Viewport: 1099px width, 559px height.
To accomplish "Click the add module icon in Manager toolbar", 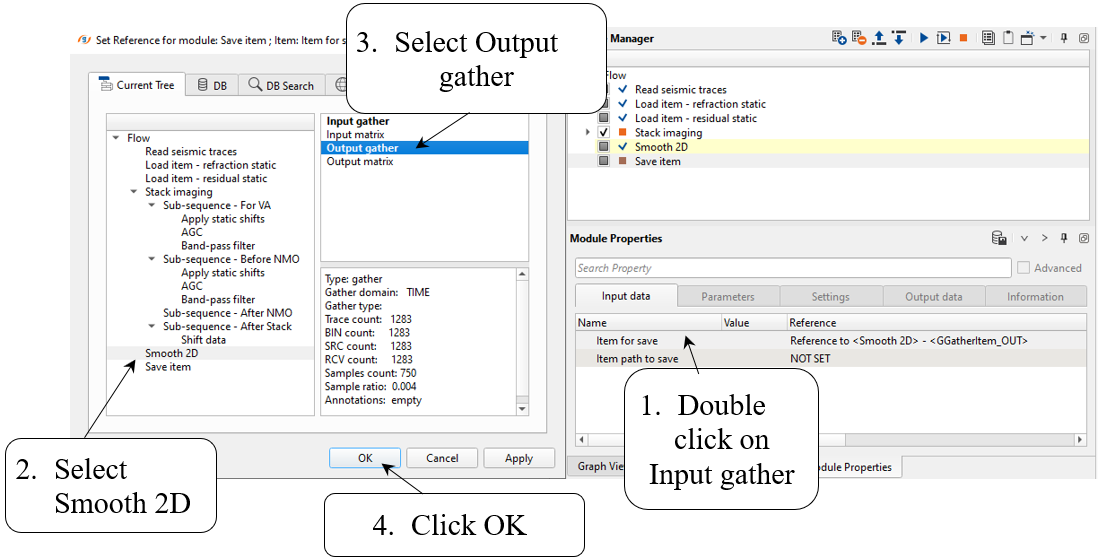I will tap(839, 38).
